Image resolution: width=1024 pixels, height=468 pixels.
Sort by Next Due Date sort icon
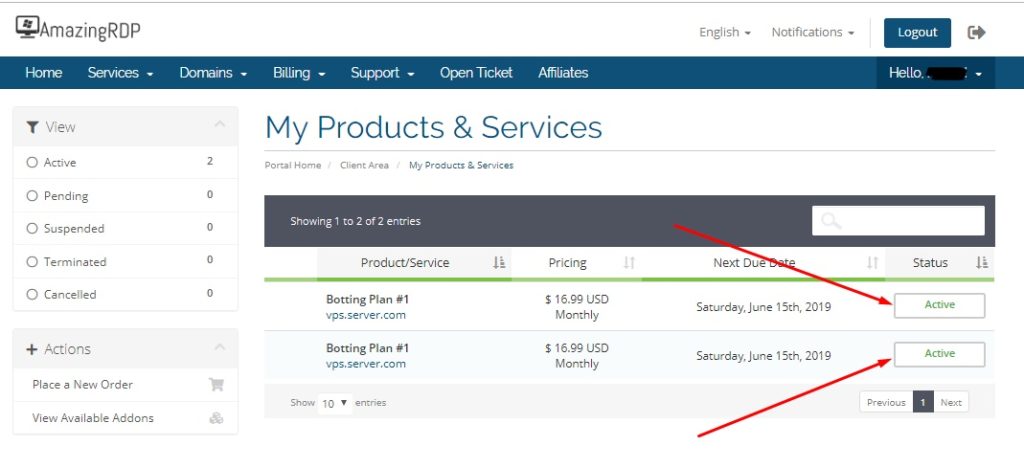(872, 263)
